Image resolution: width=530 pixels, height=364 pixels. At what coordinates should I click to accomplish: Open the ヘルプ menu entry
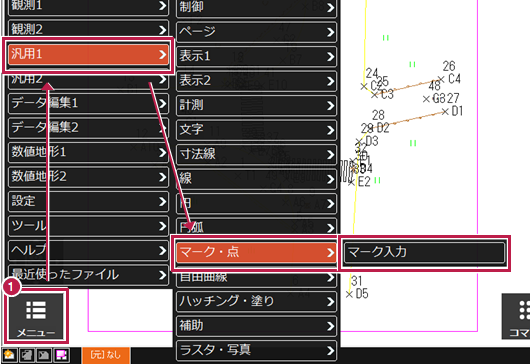88,250
